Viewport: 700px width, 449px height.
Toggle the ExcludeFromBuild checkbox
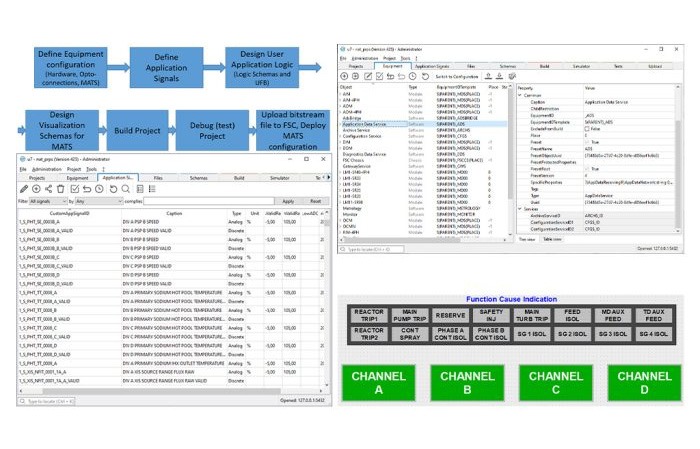pos(588,129)
